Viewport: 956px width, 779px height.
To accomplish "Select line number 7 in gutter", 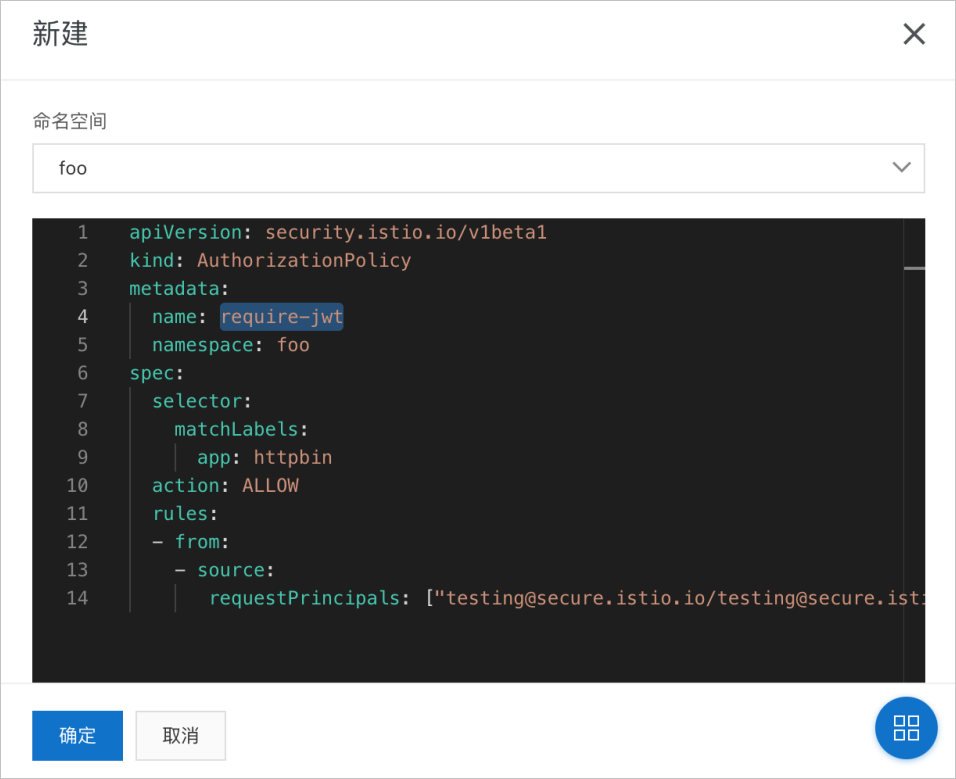I will (82, 401).
